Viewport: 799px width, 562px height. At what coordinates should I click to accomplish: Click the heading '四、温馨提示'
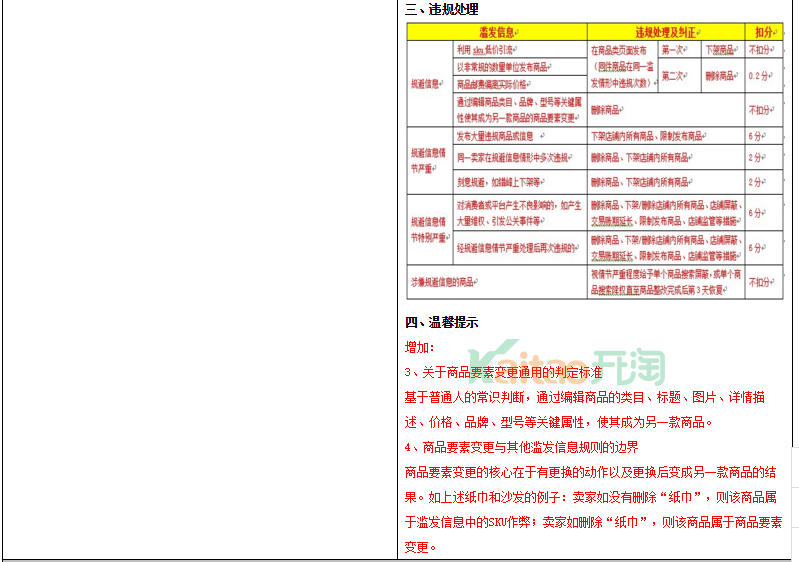pos(441,322)
